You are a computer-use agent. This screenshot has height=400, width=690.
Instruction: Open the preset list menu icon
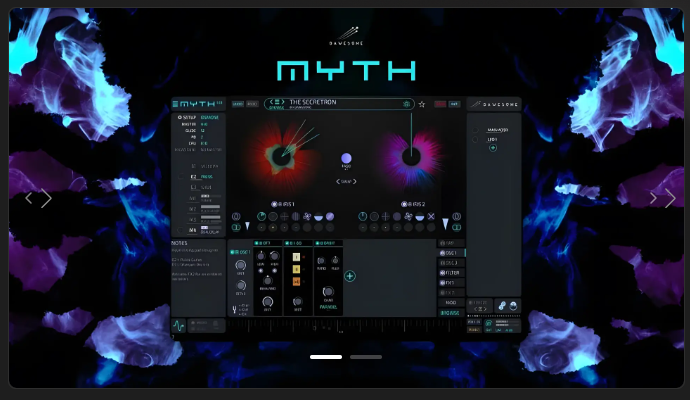coord(278,102)
